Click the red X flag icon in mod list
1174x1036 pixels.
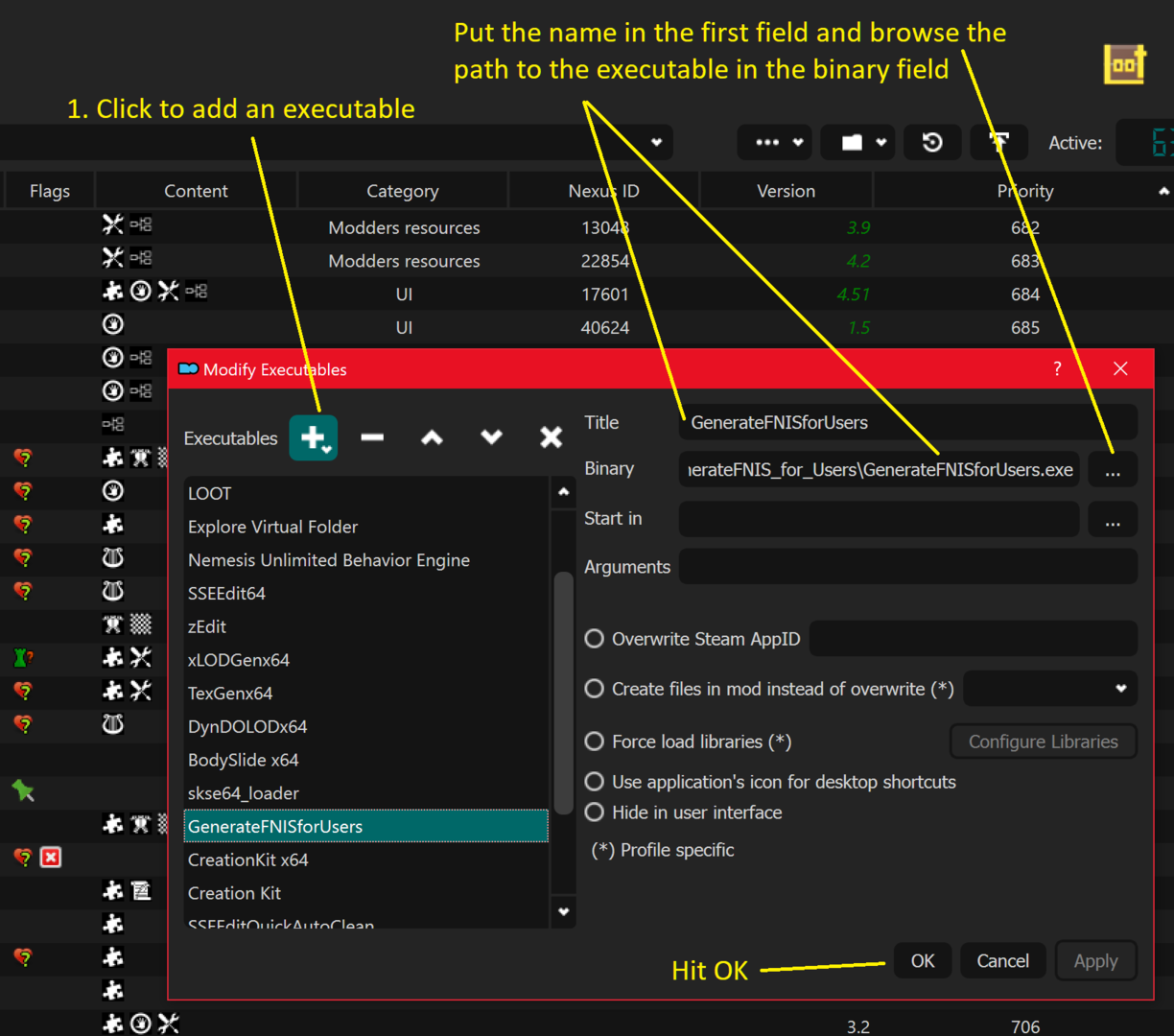(x=51, y=857)
